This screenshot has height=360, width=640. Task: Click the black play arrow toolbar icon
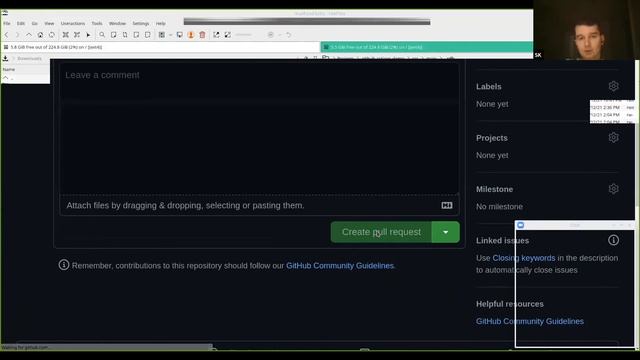tap(88, 35)
